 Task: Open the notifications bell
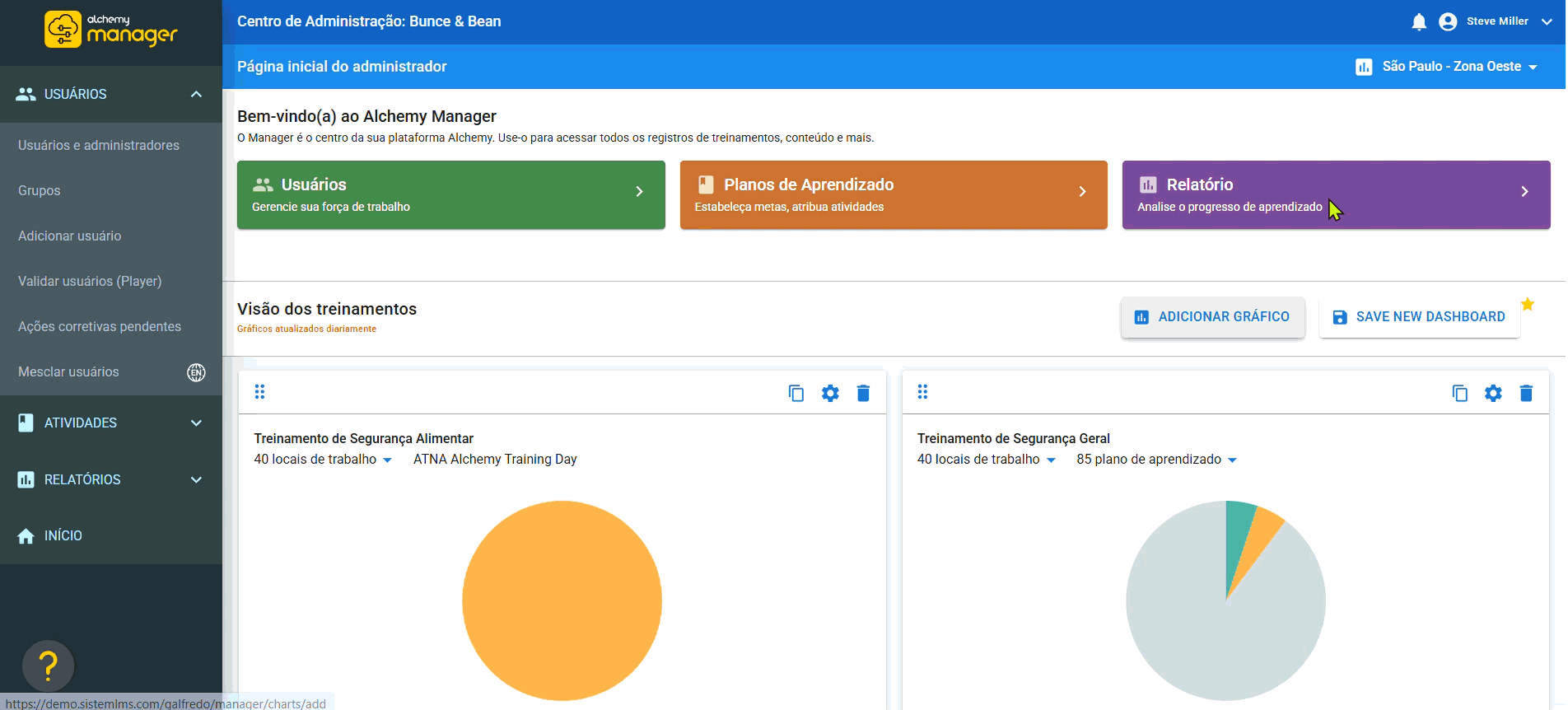point(1419,21)
